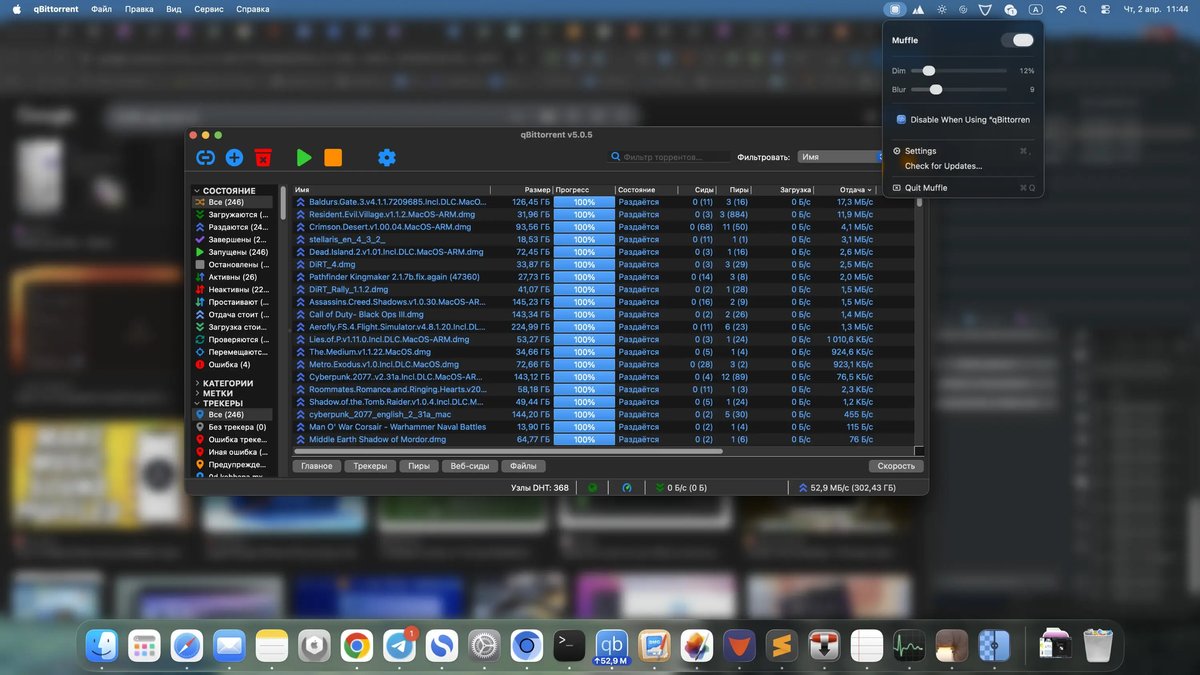
Task: Collapse the СОСТОЯНИЕ section
Action: click(199, 189)
